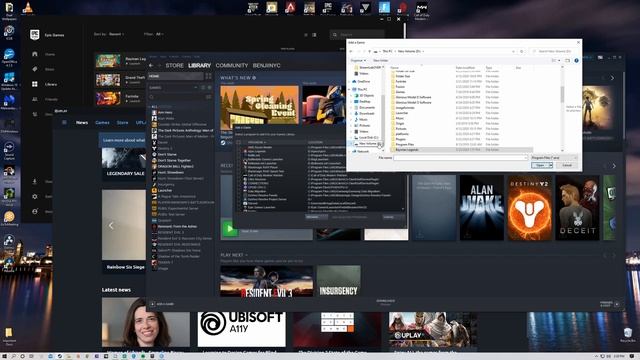
Task: Open VLC desktop shortcut
Action: pyautogui.click(x=28, y=7)
